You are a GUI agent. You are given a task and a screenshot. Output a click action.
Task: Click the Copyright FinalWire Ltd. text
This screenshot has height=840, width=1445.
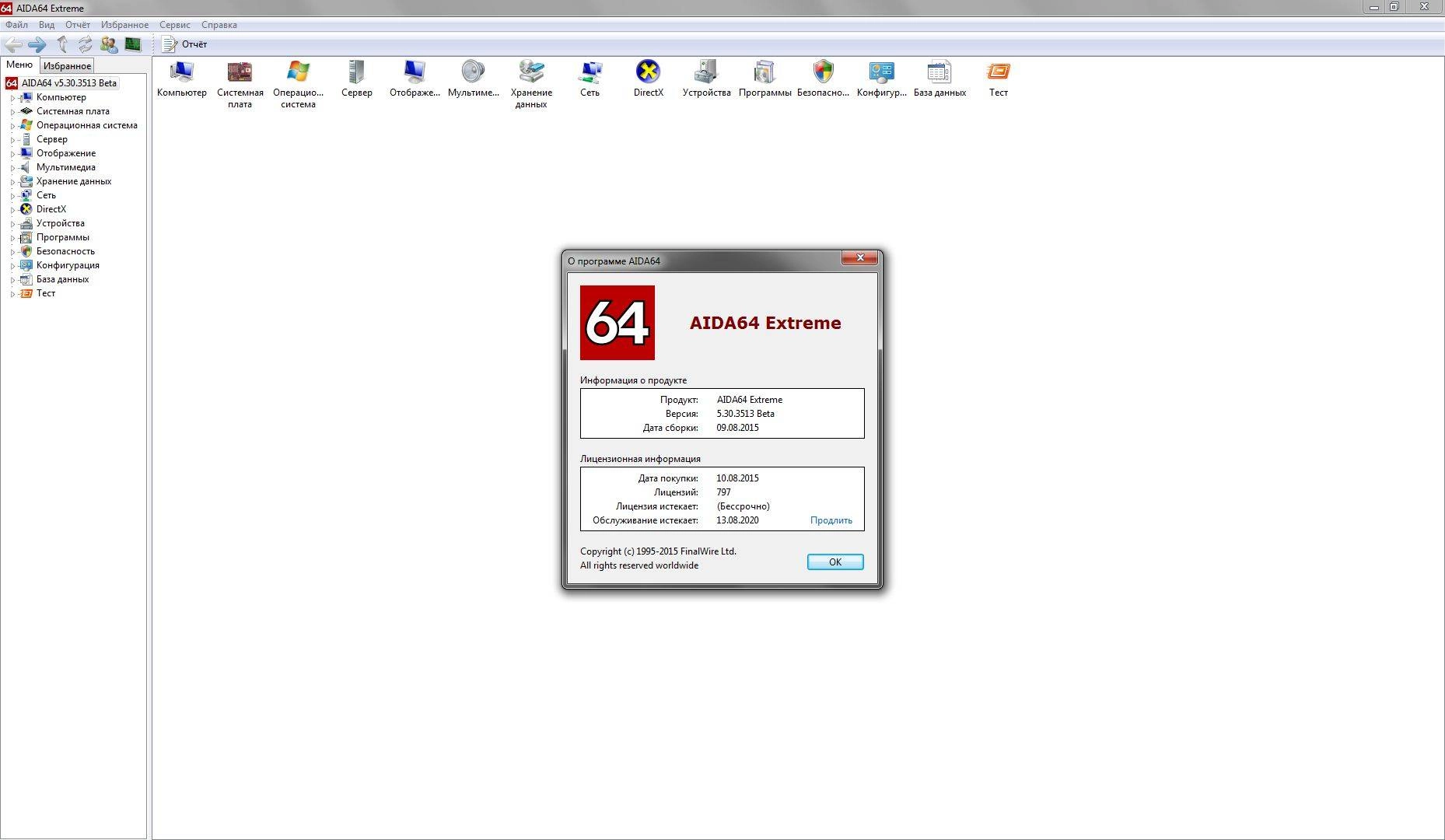pyautogui.click(x=658, y=551)
